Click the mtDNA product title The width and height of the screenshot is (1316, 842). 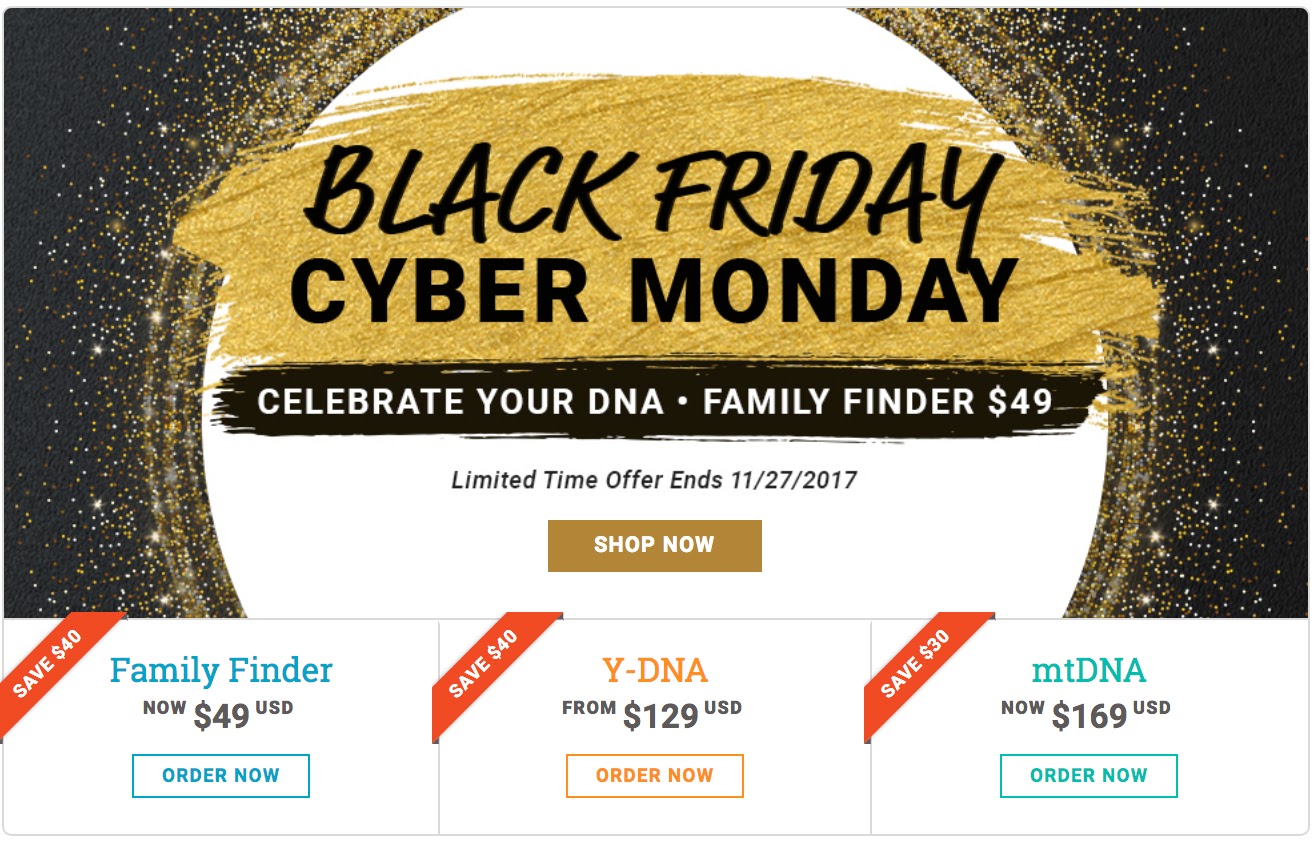1089,669
